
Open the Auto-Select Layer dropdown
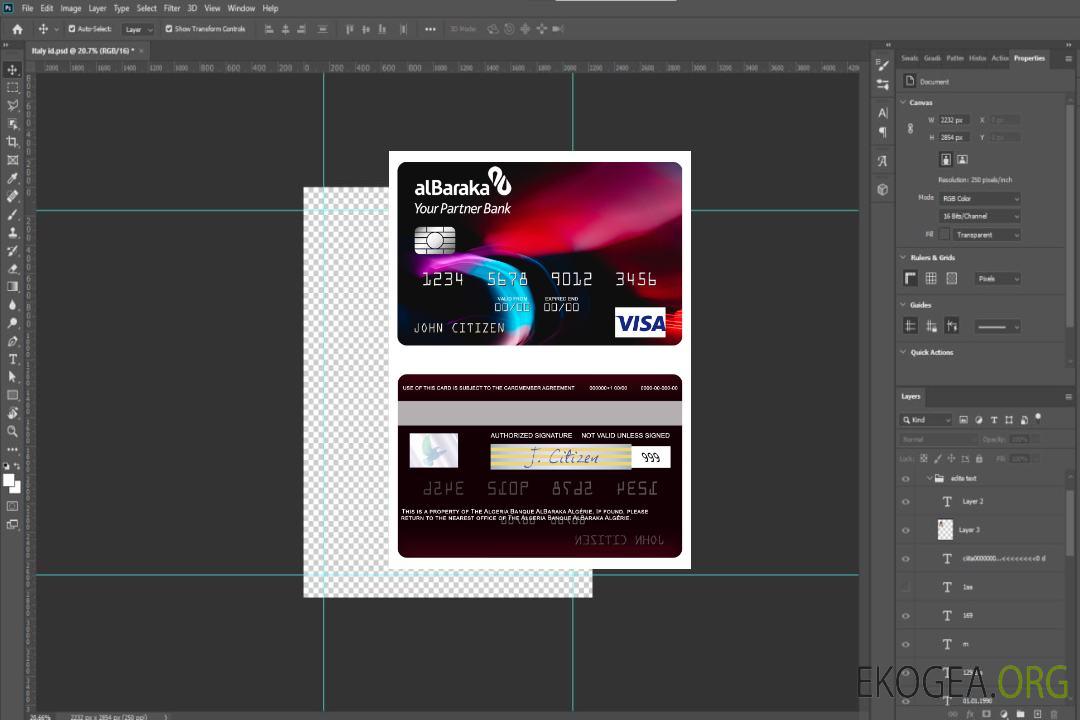pos(138,29)
